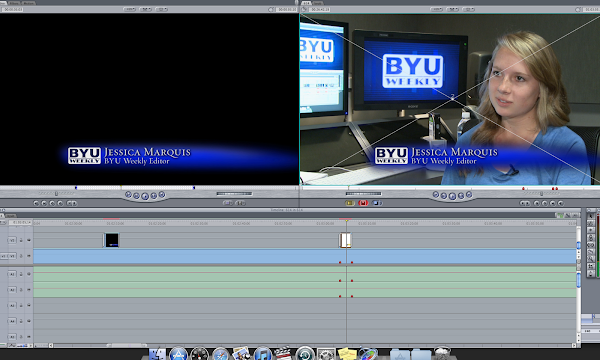Click Viewer Mark In/Out button pair
Viewport: 600px width, 360px height.
click(x=72, y=203)
